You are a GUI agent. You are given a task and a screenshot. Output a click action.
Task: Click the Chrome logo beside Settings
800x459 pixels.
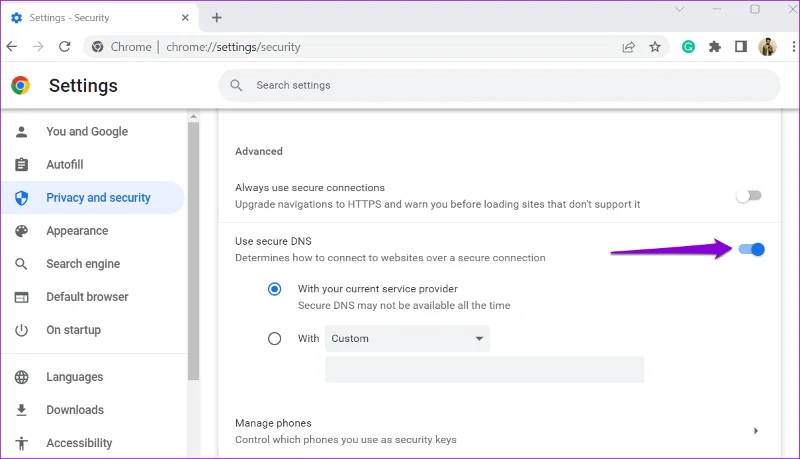[x=20, y=85]
